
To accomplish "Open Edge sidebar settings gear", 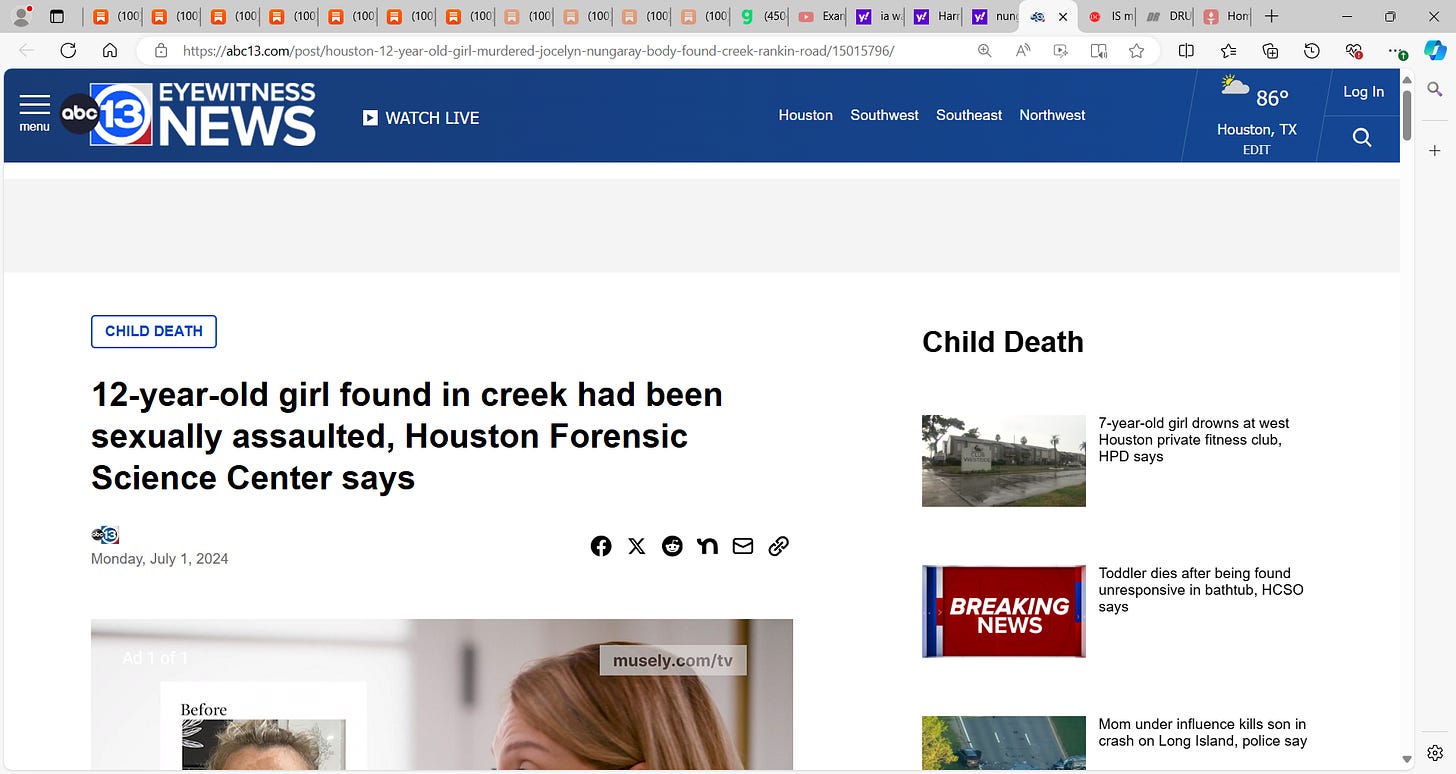I will (1435, 752).
